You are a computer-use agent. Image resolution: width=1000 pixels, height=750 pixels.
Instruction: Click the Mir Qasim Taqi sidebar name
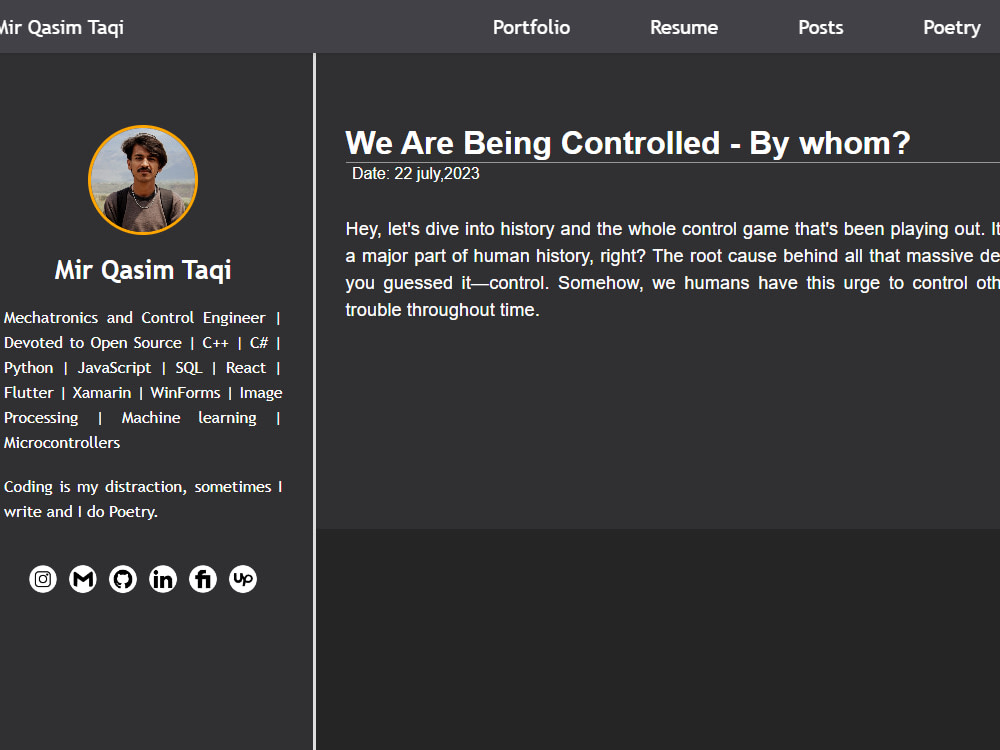[143, 270]
